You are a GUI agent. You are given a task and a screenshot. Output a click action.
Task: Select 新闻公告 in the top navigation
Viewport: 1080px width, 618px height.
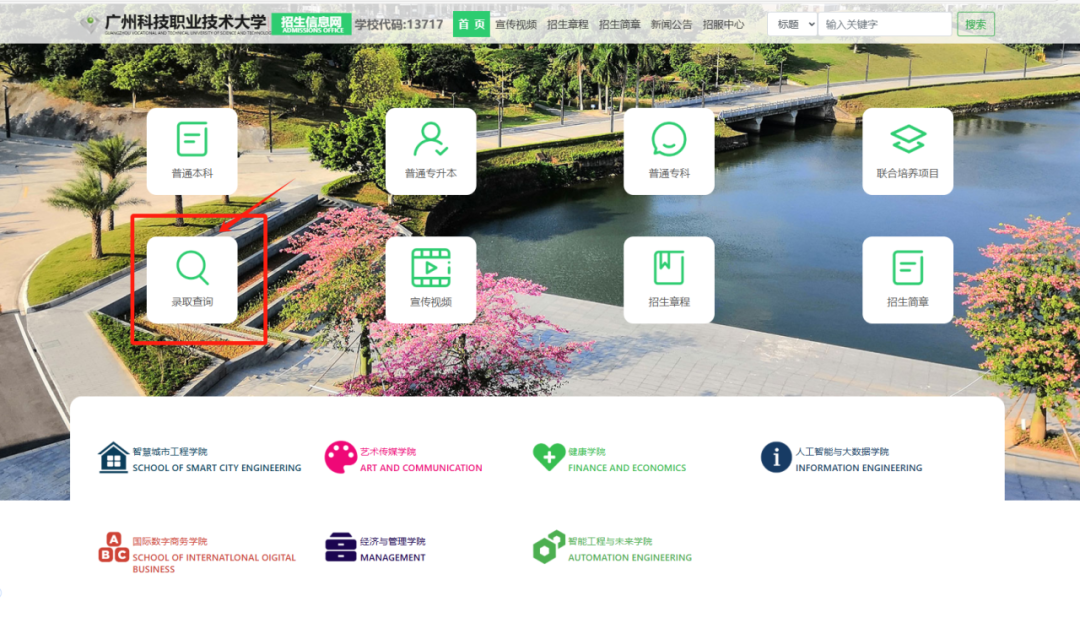pyautogui.click(x=671, y=24)
